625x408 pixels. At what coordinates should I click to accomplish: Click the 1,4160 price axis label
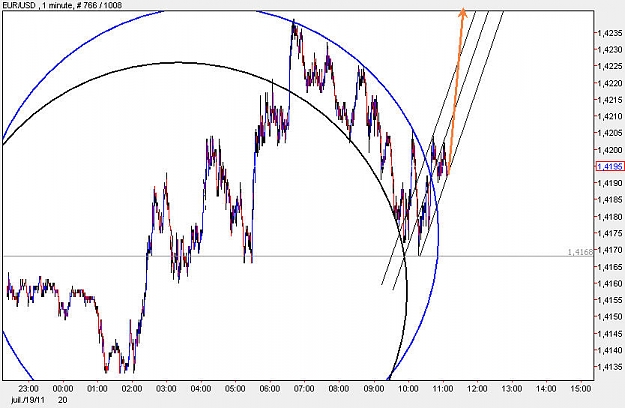pyautogui.click(x=611, y=284)
